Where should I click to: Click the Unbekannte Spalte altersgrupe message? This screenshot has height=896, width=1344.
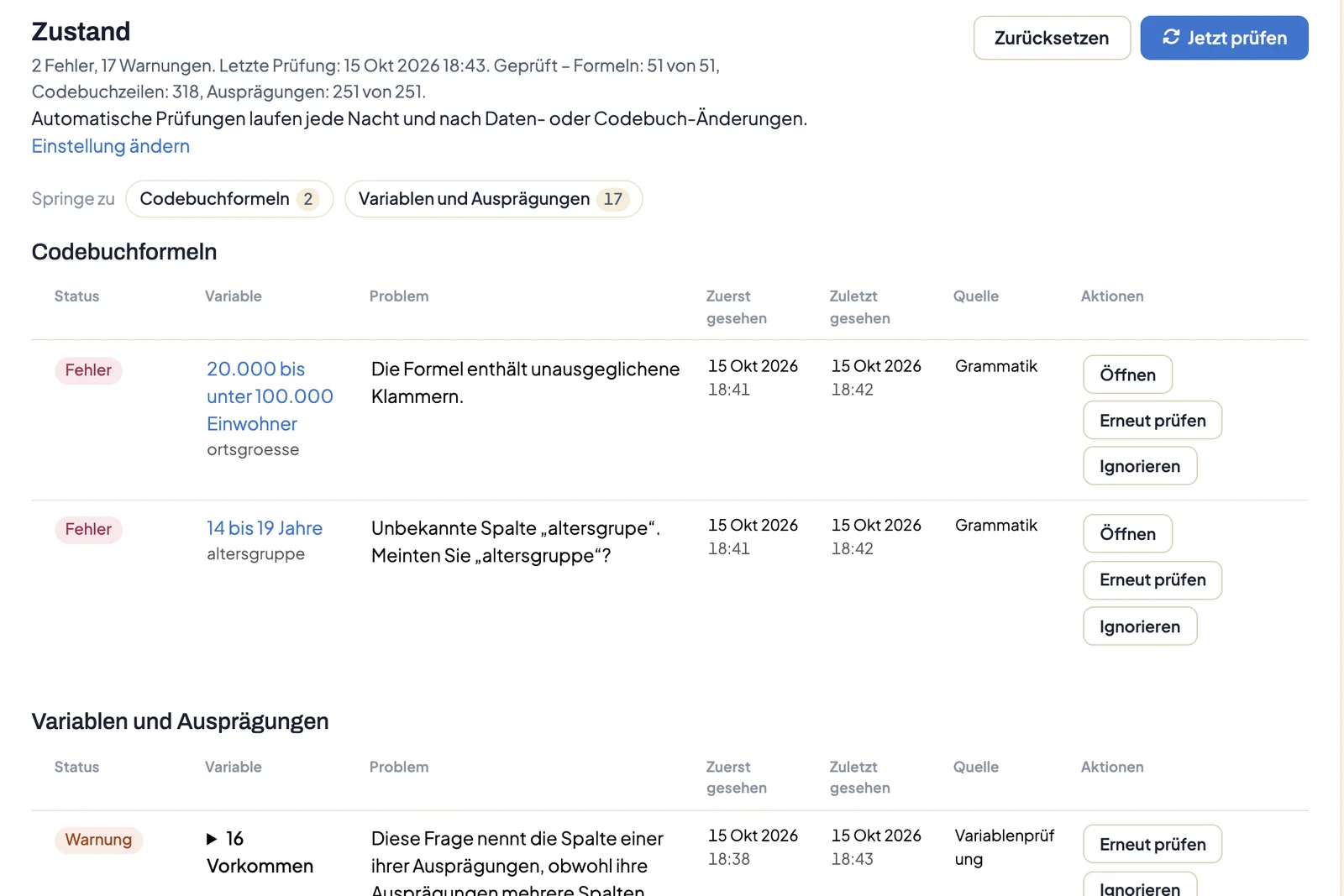pos(516,542)
